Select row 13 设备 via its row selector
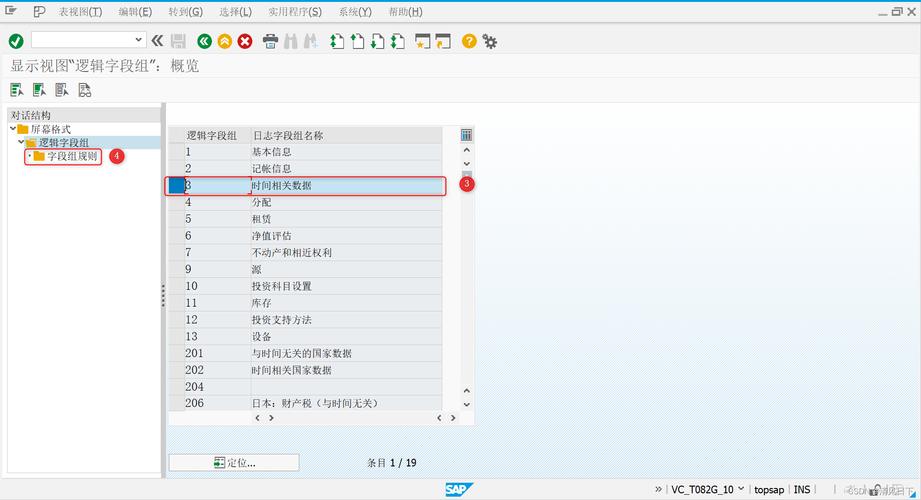 point(176,337)
